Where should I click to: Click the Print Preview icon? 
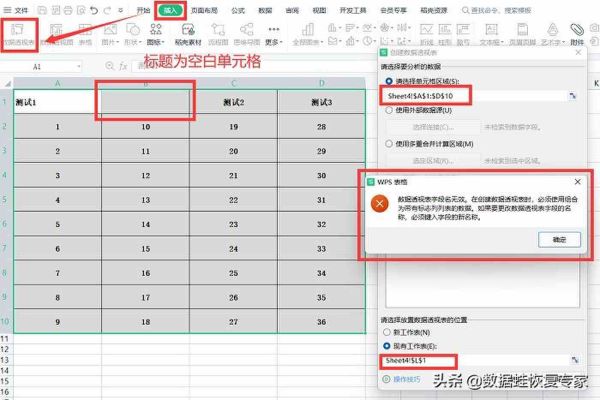click(81, 10)
